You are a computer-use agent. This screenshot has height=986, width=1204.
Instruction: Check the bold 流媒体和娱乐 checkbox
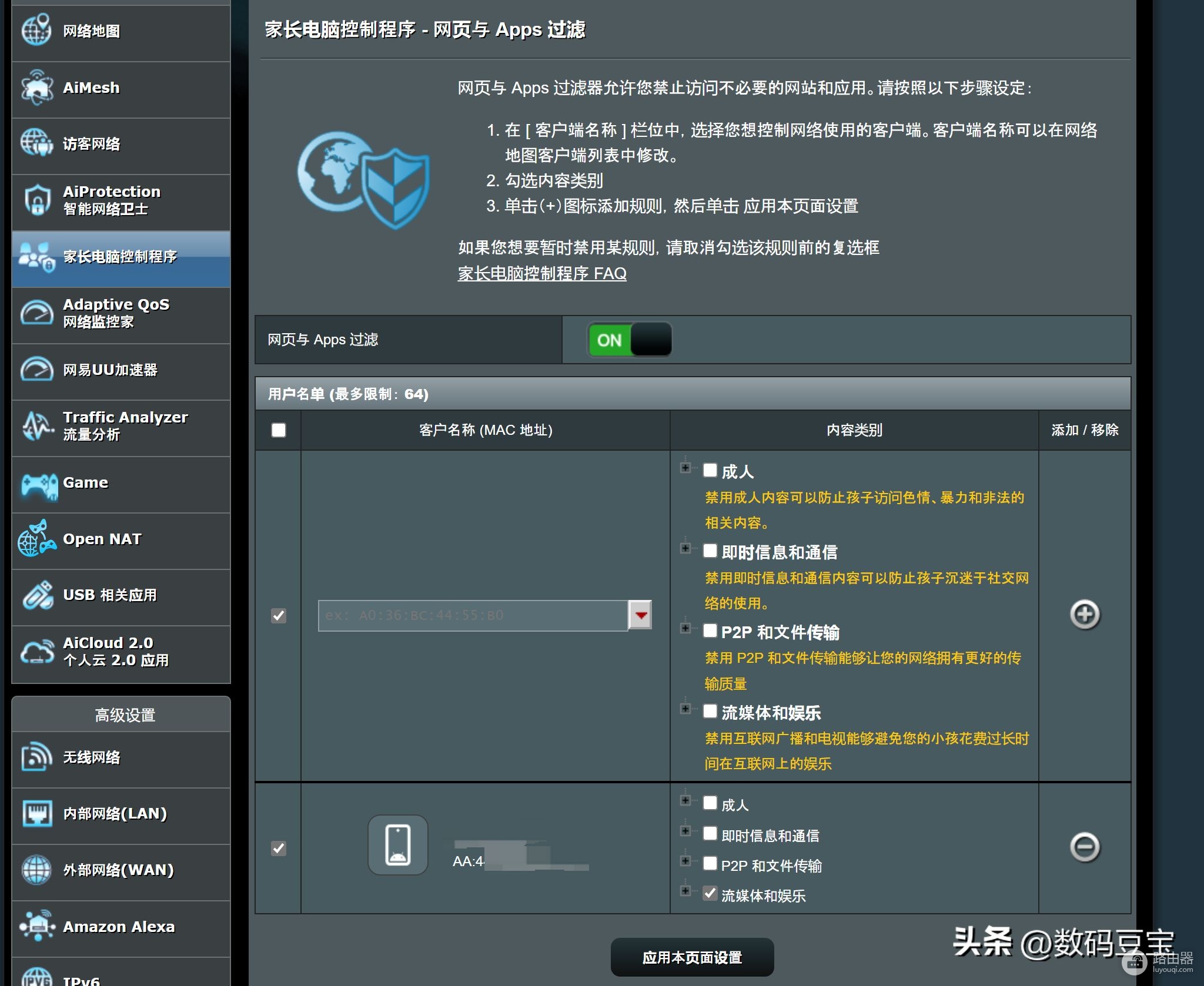[710, 711]
